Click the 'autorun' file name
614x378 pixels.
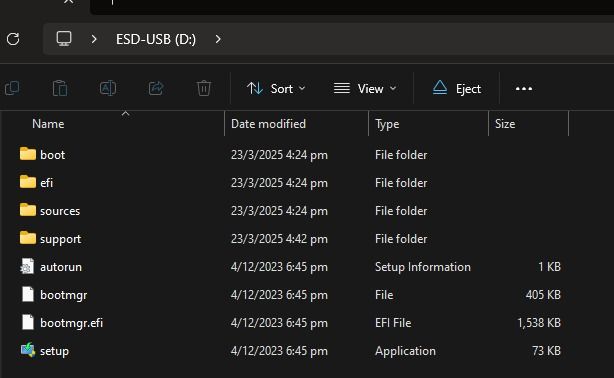click(61, 267)
